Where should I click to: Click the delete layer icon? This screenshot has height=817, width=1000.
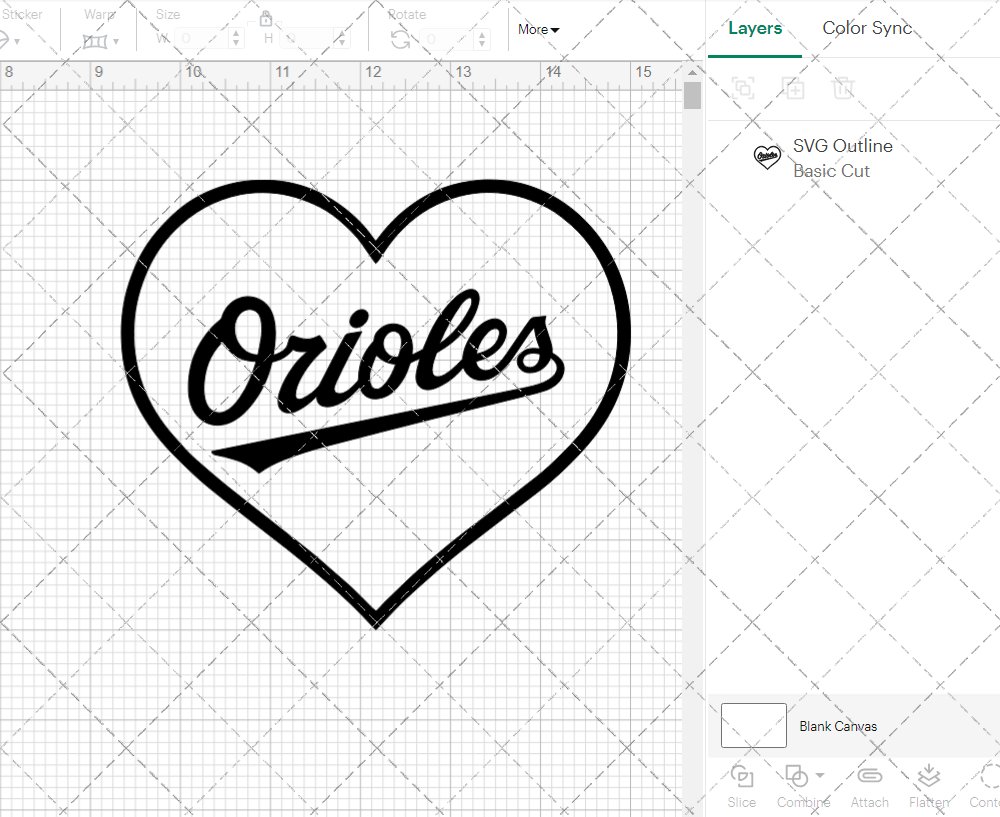844,88
